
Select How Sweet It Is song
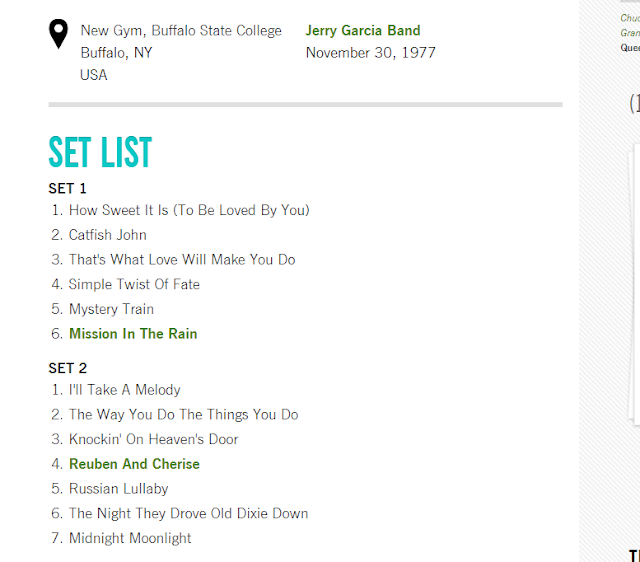(x=189, y=210)
